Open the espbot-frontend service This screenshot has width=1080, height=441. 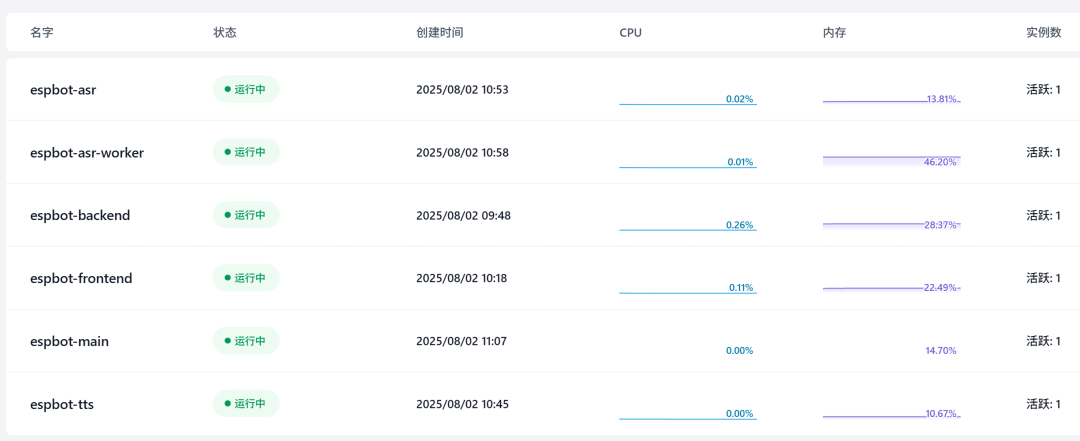[81, 278]
